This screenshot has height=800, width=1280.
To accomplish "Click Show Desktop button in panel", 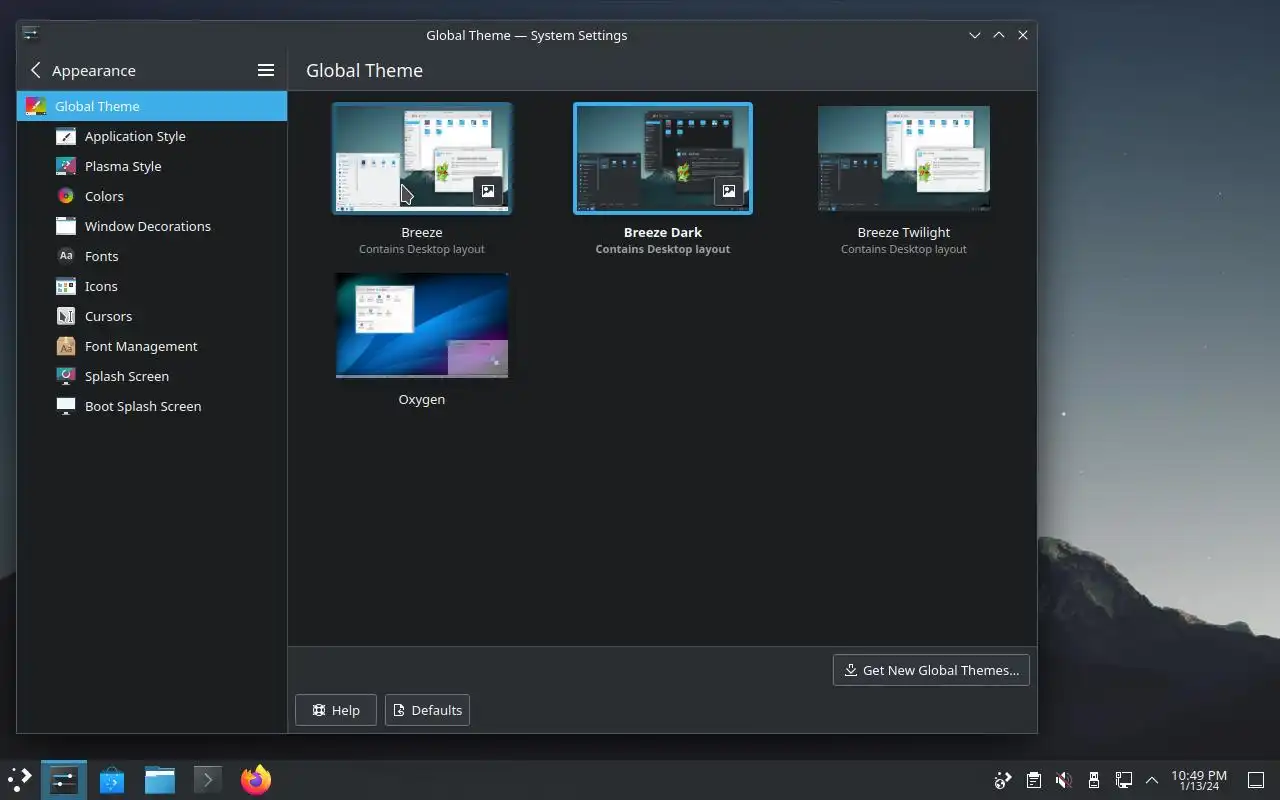I will tap(1255, 780).
